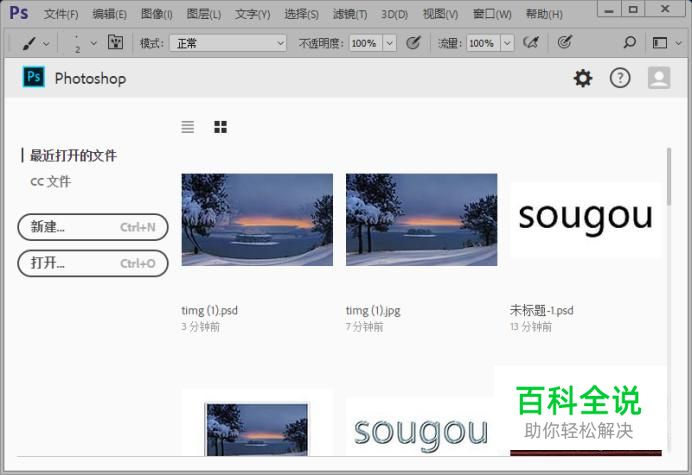This screenshot has width=692, height=475.
Task: Click the file name 未标题-1.psd
Action: [x=542, y=310]
